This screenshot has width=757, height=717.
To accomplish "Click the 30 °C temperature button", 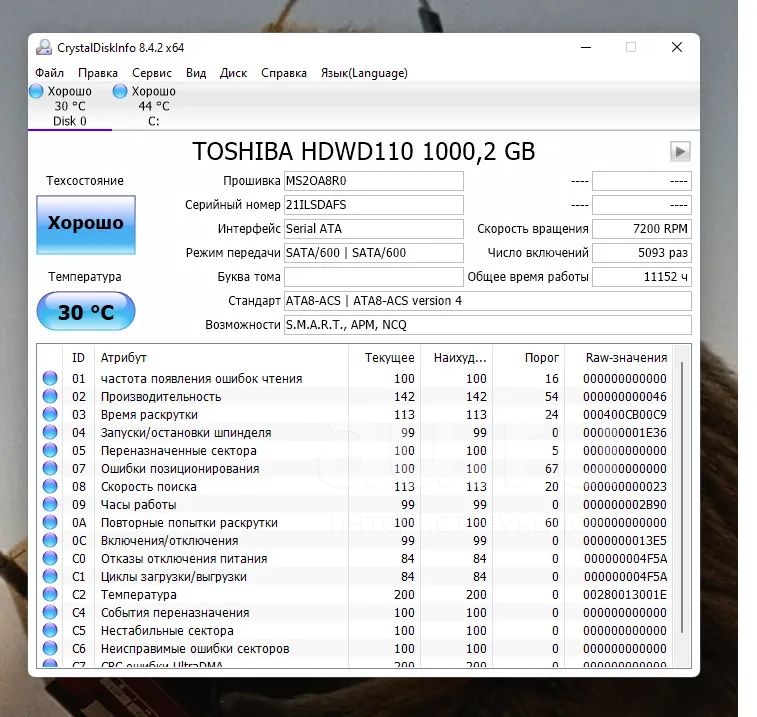I will coord(86,311).
